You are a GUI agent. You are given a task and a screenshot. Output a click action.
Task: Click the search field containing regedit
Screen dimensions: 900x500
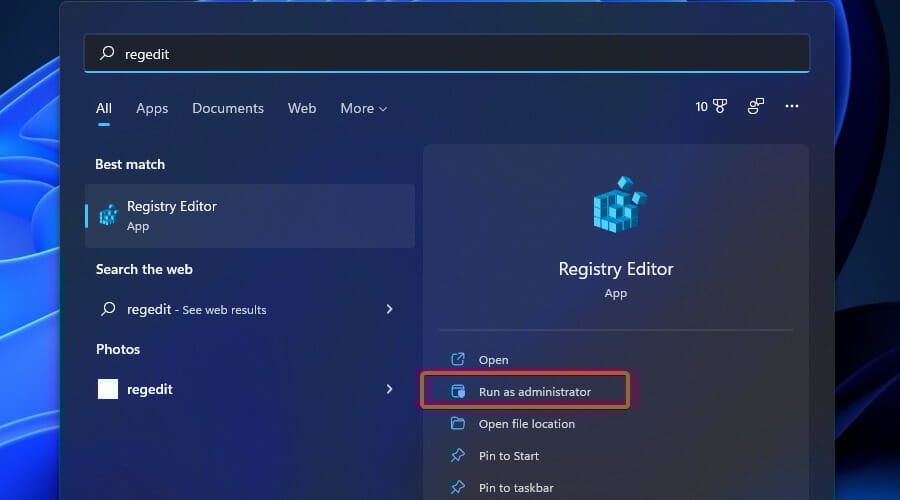[x=447, y=53]
